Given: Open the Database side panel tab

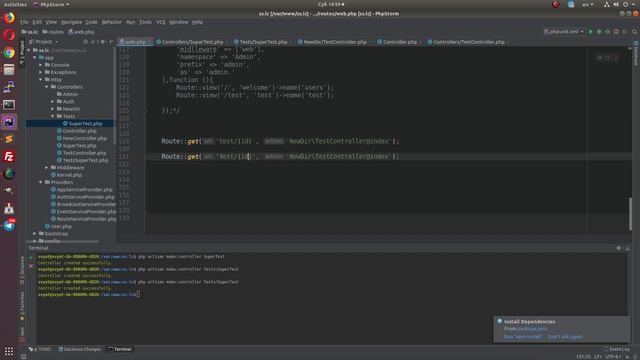Looking at the screenshot, I should tap(636, 53).
